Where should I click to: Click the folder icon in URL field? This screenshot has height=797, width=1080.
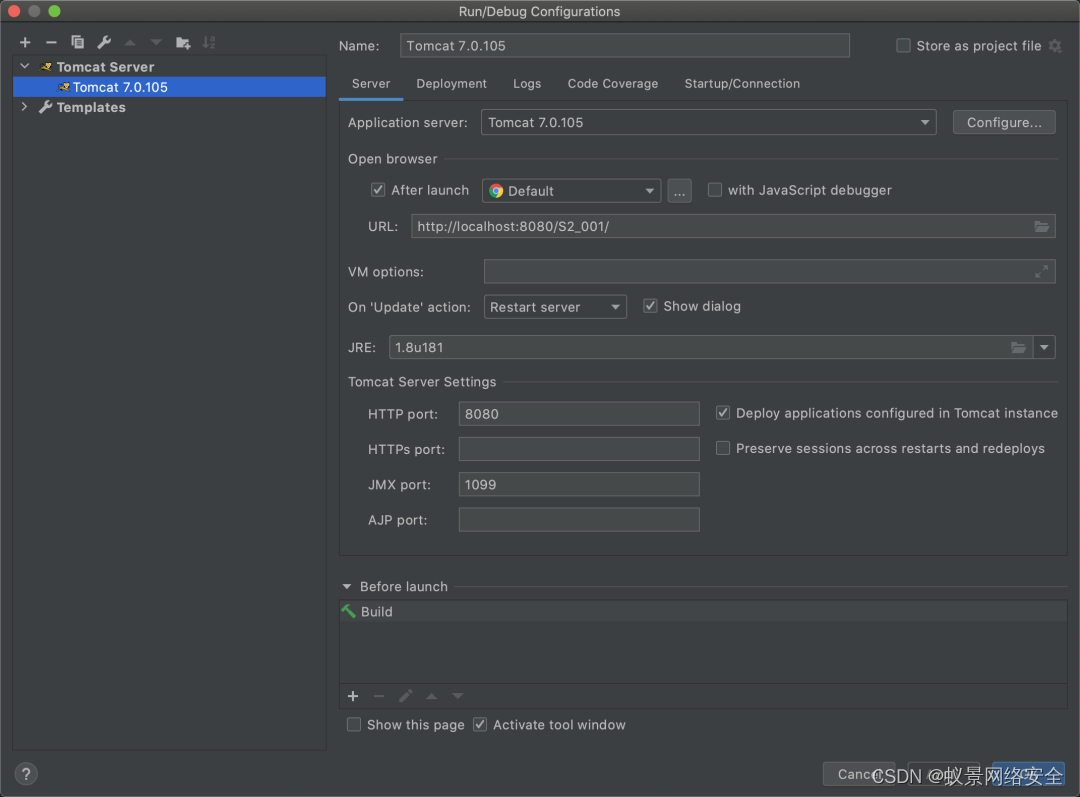tap(1042, 227)
